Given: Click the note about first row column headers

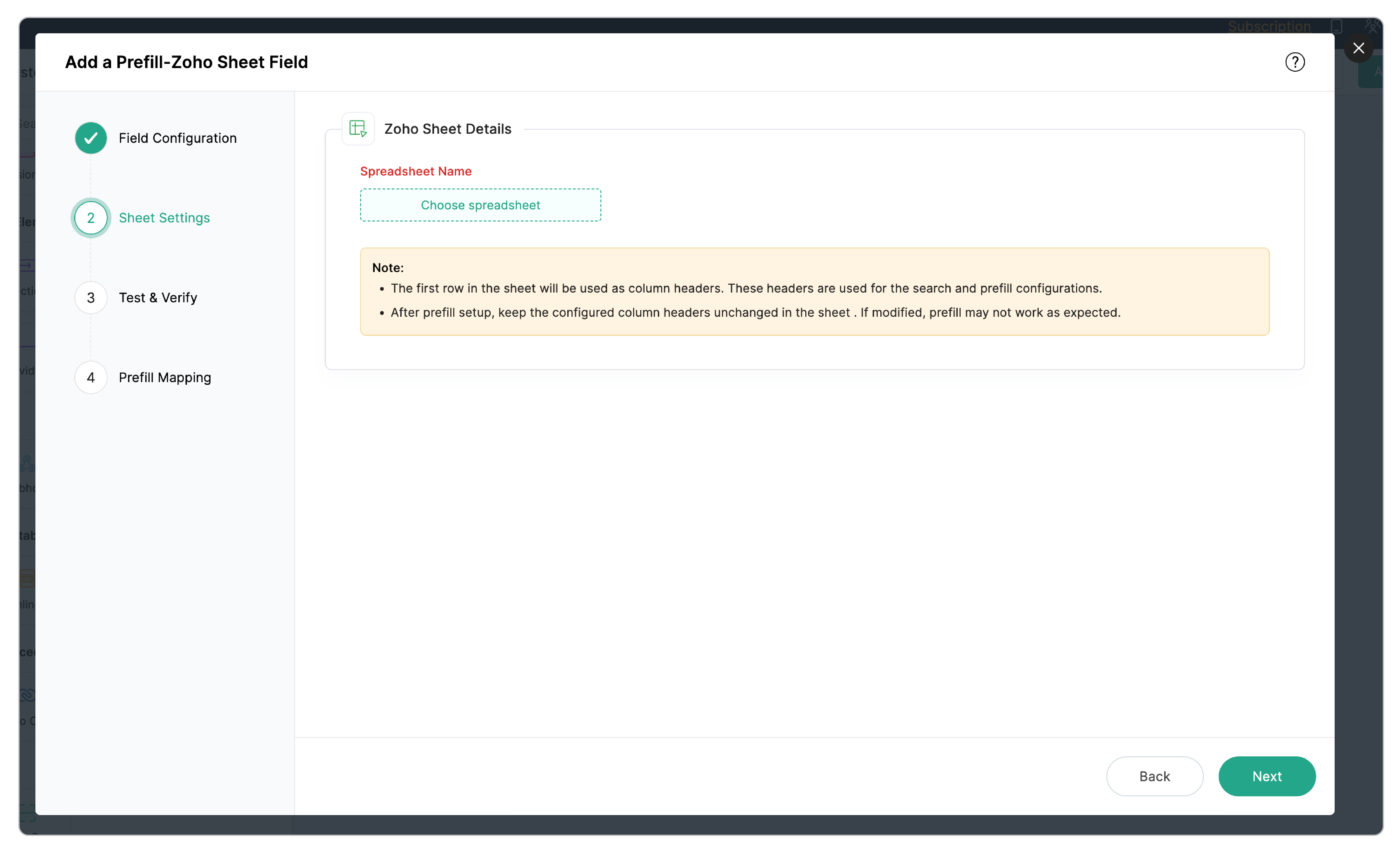Looking at the screenshot, I should point(746,289).
